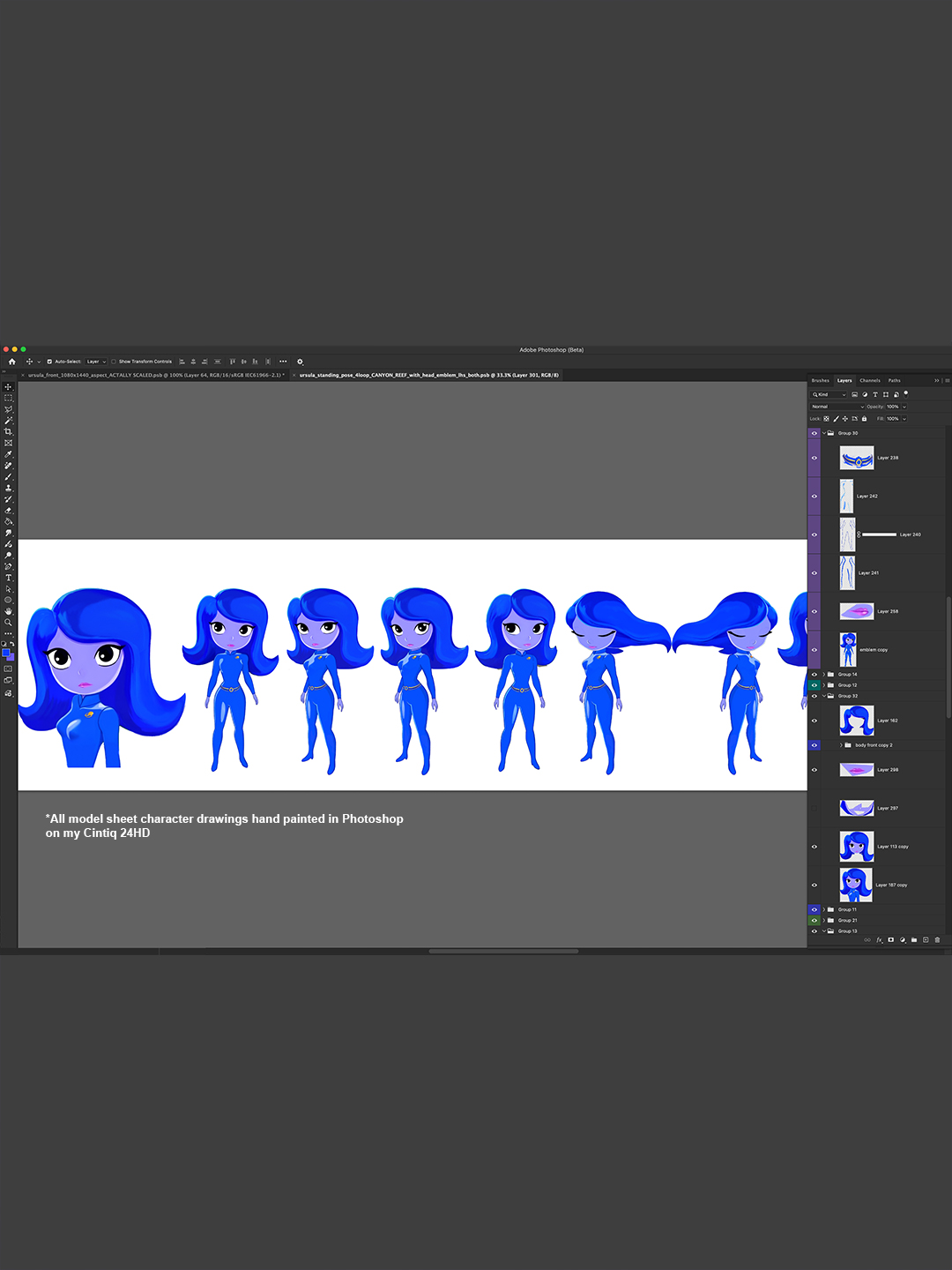
Task: Select the Ellipse shape tool
Action: click(x=8, y=600)
